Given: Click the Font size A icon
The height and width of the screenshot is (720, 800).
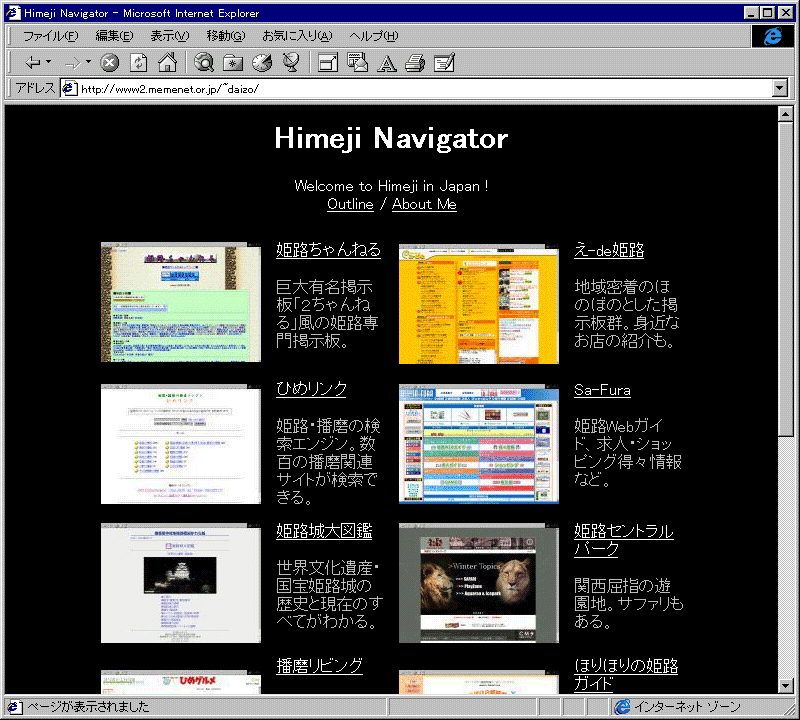Looking at the screenshot, I should point(386,64).
